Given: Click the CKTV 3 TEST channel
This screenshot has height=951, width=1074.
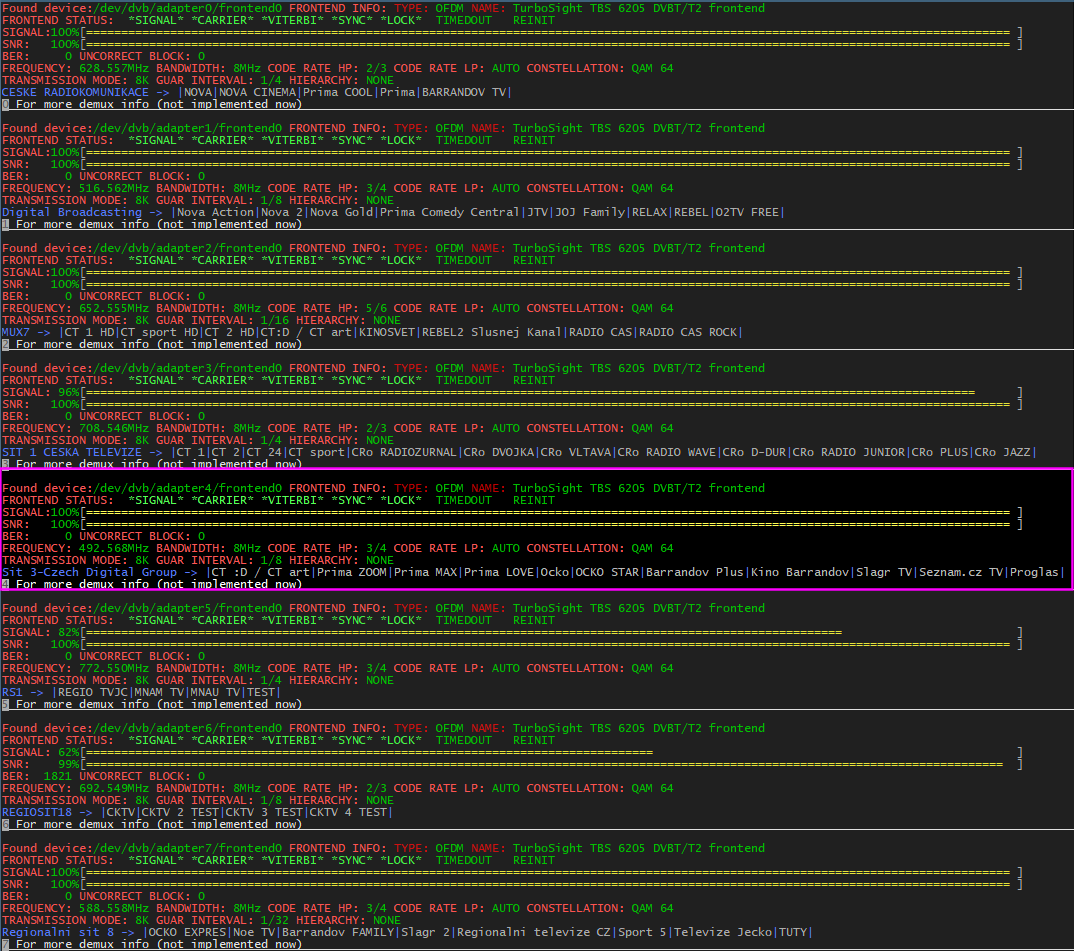Looking at the screenshot, I should pyautogui.click(x=264, y=812).
